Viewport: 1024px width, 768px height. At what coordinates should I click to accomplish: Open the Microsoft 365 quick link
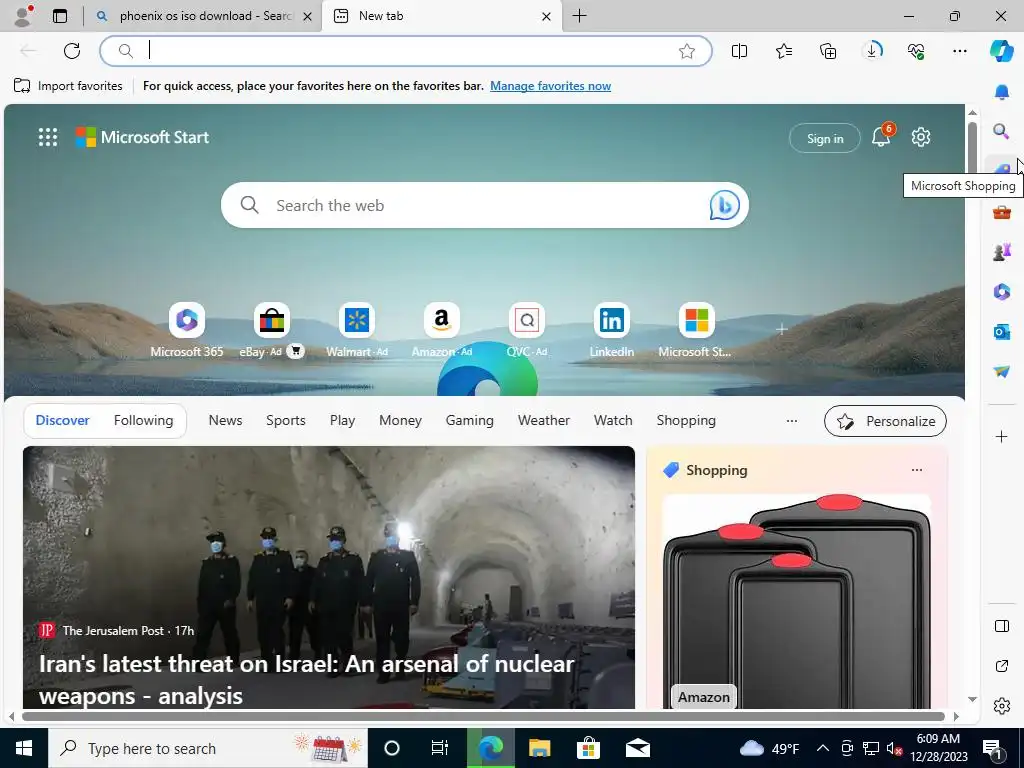click(x=187, y=330)
